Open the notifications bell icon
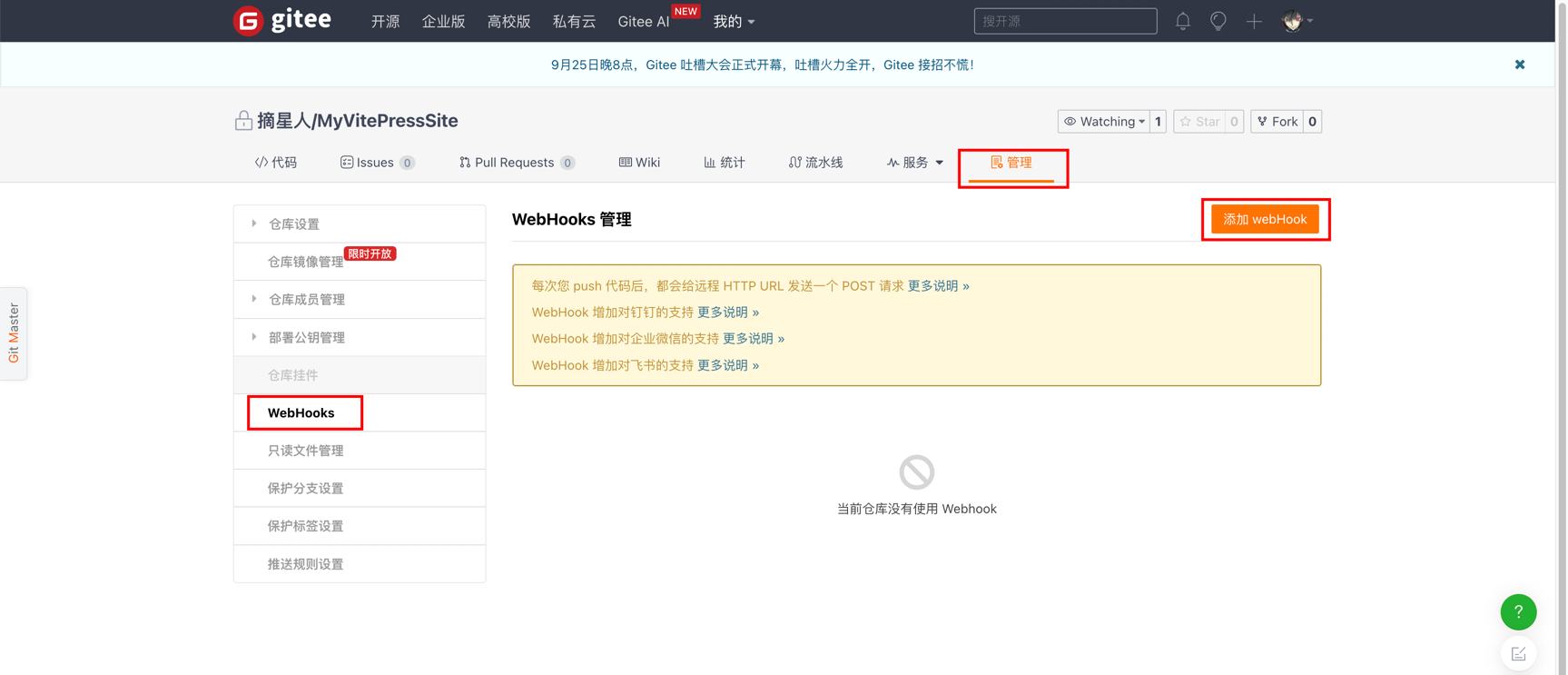 (x=1182, y=21)
